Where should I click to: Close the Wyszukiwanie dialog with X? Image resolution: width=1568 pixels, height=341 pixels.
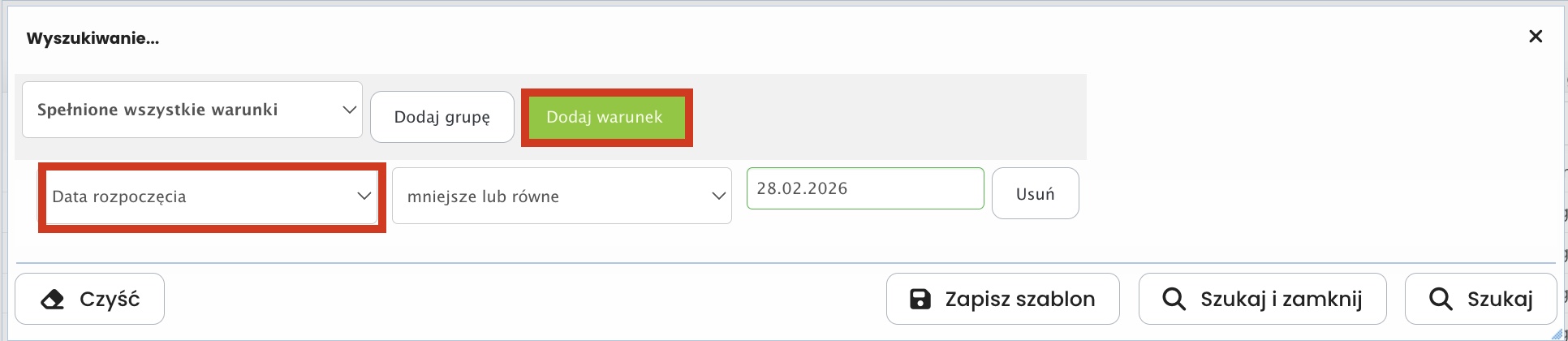(x=1535, y=37)
